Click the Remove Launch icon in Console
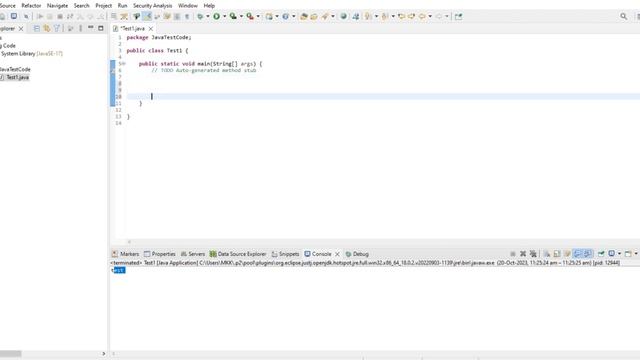640x360 pixels. [x=523, y=254]
